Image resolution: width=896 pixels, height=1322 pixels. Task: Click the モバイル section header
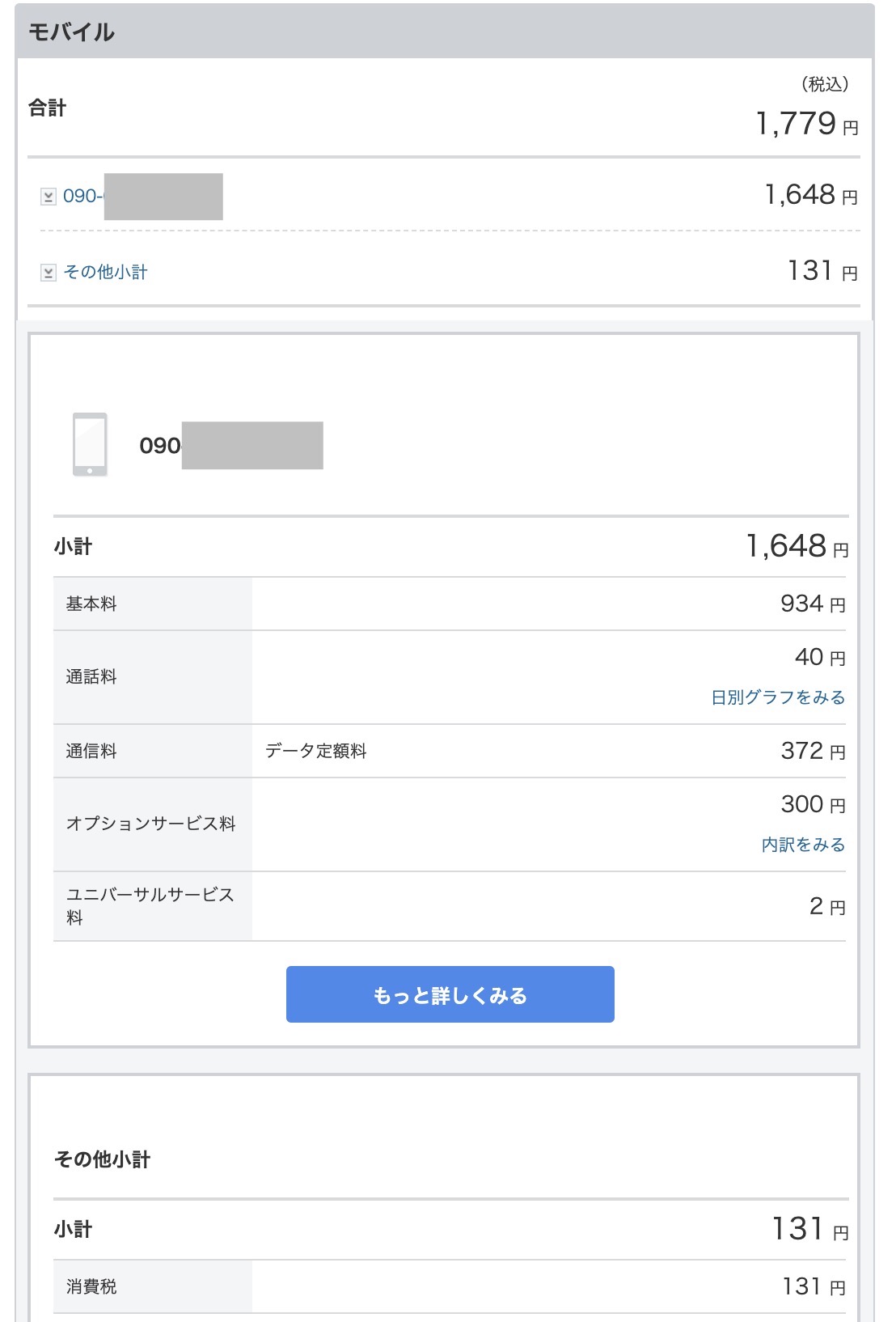[72, 32]
